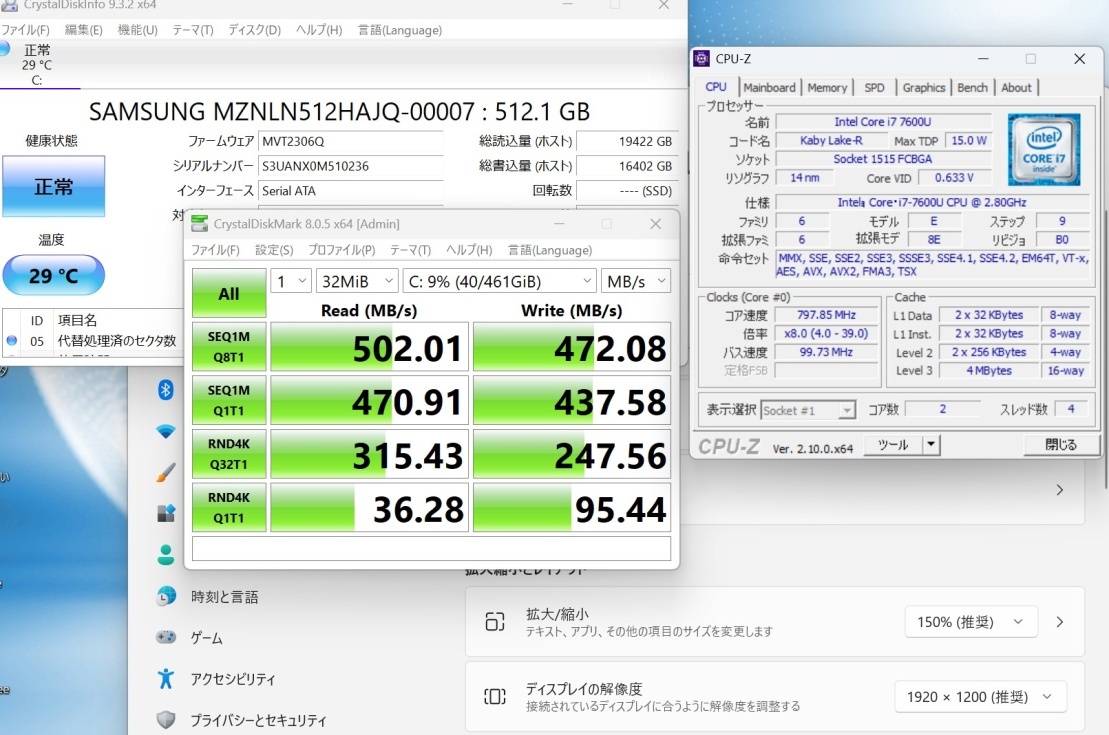Viewport: 1109px width, 735px height.
Task: Click the 閉じる button in CPU-Z
Action: (1061, 445)
